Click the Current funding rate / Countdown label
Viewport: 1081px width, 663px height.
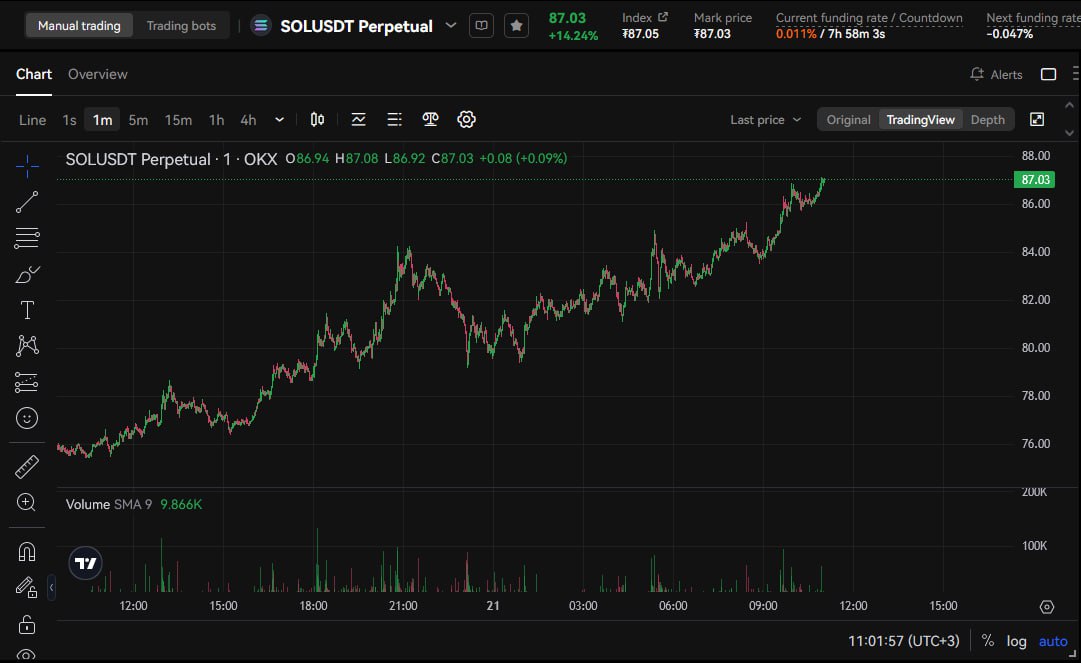869,17
